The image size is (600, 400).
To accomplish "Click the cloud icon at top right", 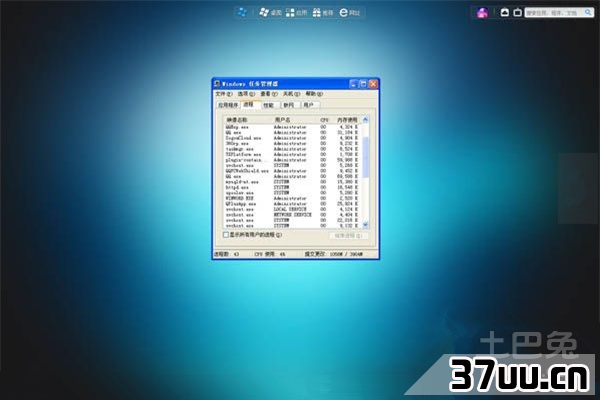I will (x=505, y=13).
